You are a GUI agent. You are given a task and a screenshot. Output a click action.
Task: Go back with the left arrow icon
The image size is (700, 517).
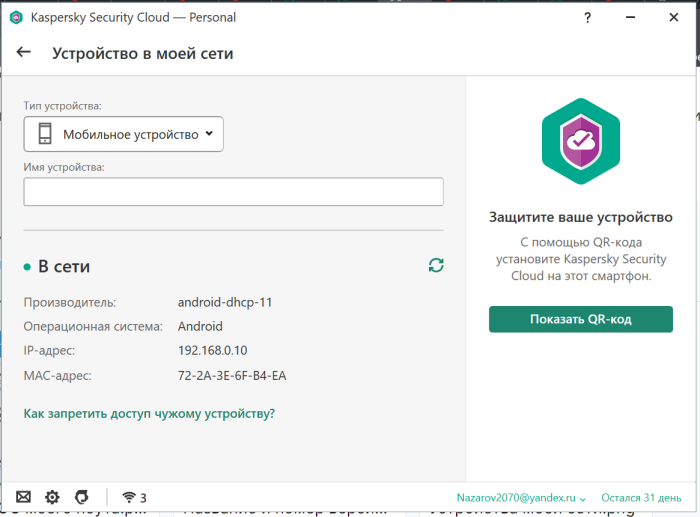(24, 52)
